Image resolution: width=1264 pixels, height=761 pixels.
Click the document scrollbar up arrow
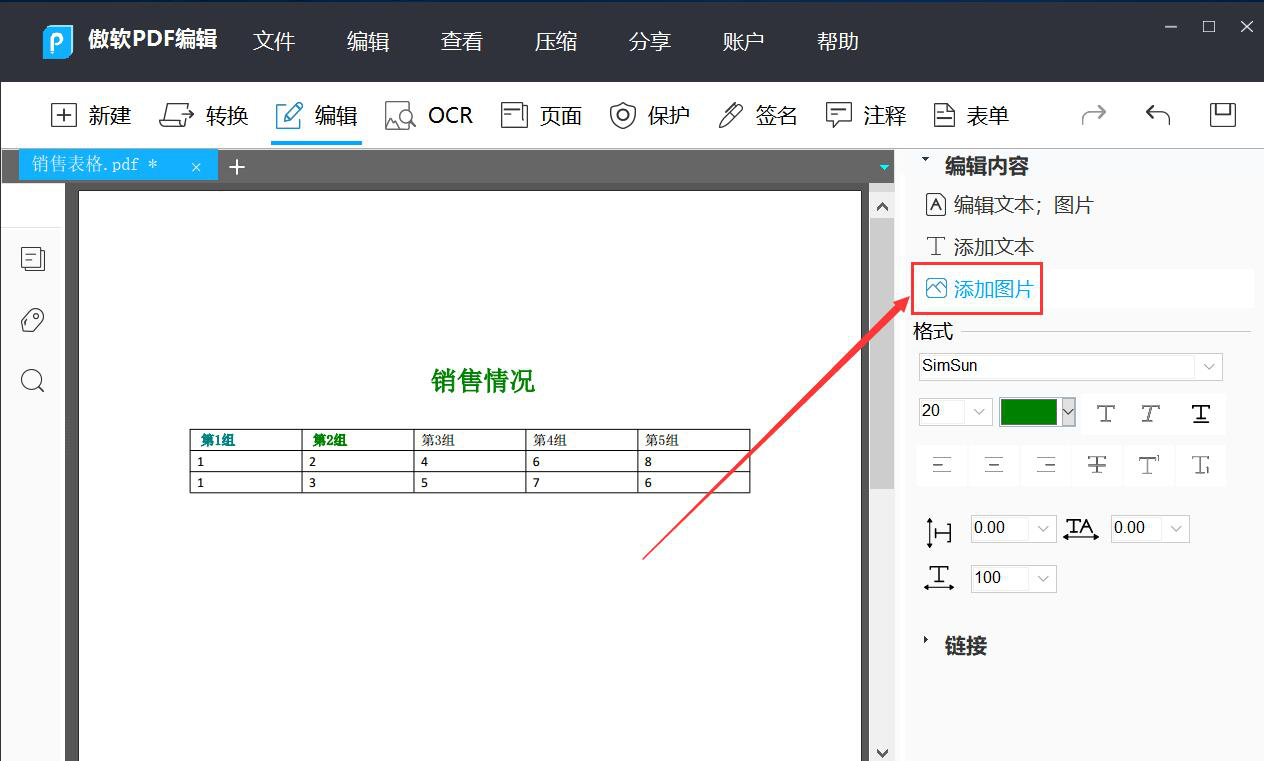coord(882,207)
